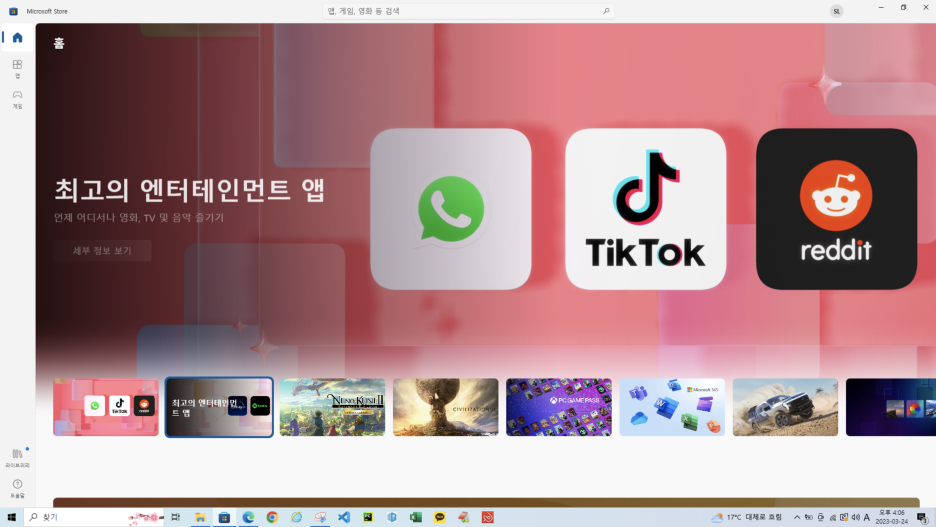This screenshot has height=527, width=936.
Task: Click the Microsoft Store title bar icon
Action: (x=13, y=11)
